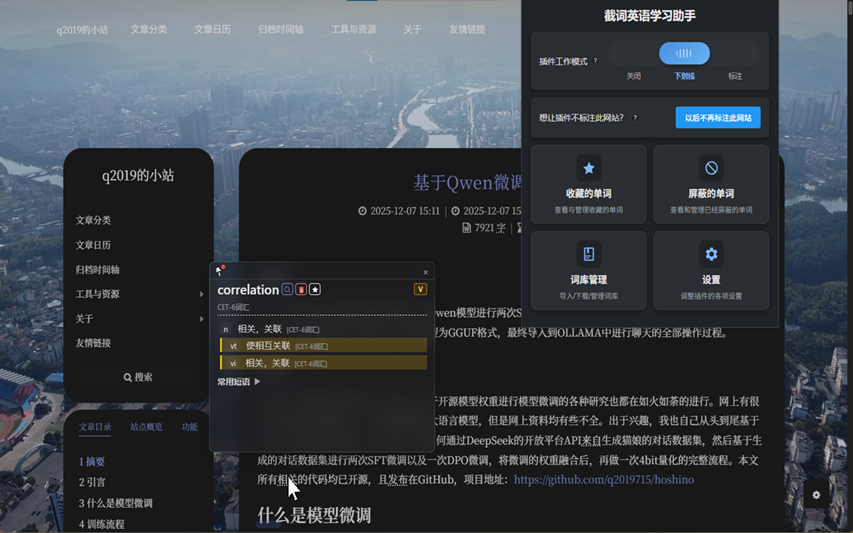
Task: Switch to 站点概览 tab
Action: pos(146,427)
